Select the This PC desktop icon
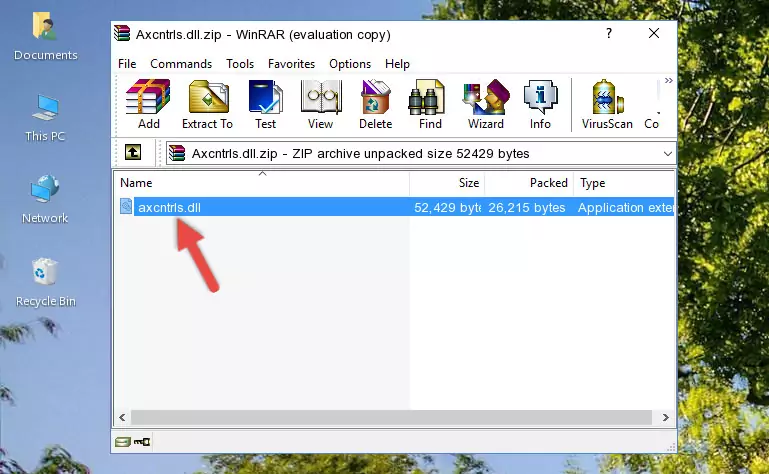The height and width of the screenshot is (474, 769). [45, 118]
